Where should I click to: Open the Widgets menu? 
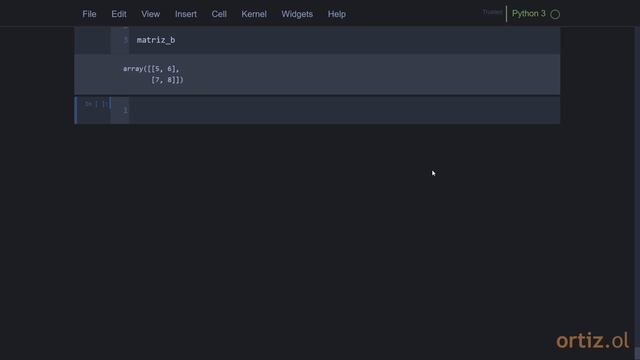tap(297, 14)
